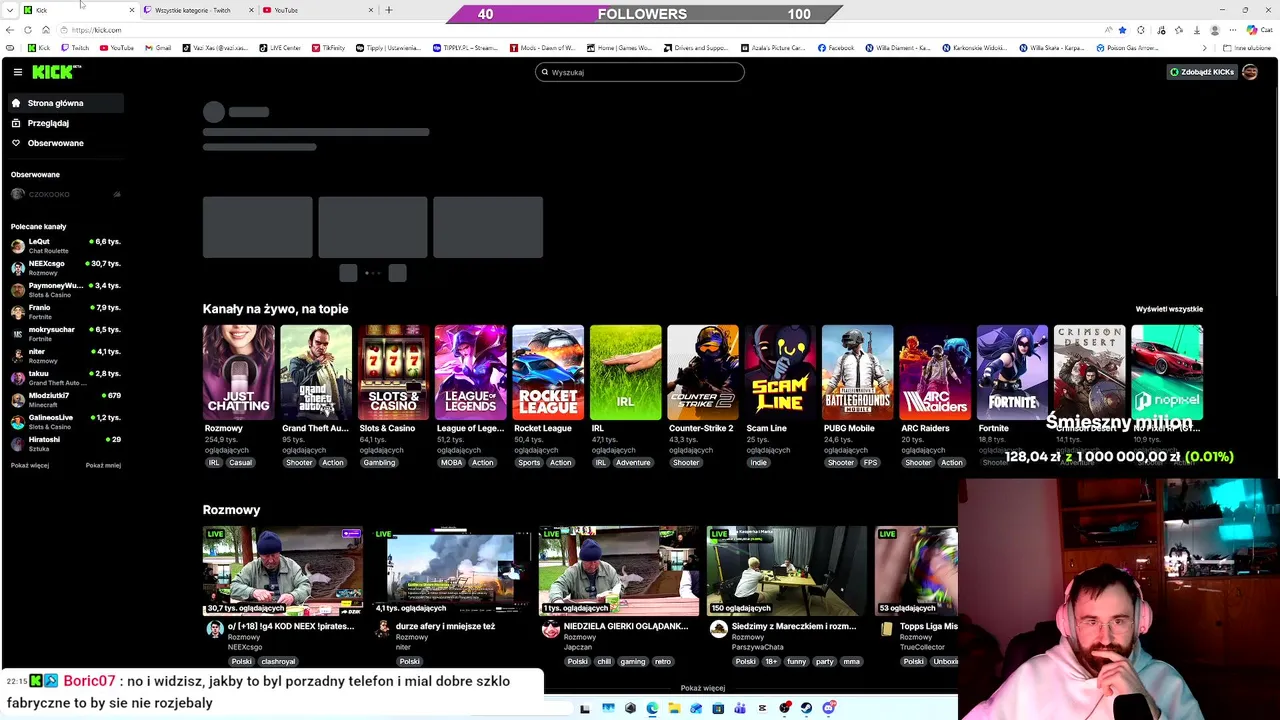1280x720 pixels.
Task: Click Pokaż więcej below Rozmowy streams
Action: click(703, 688)
